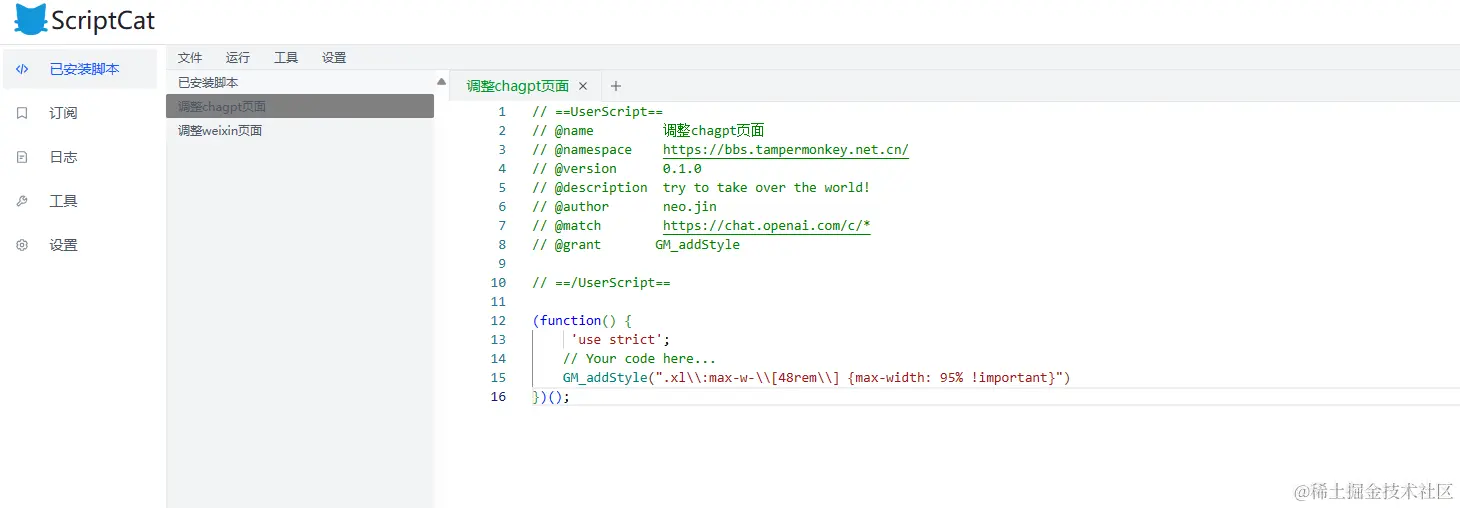
Task: Open the 已安装脚本 sidebar section
Action: tap(80, 69)
